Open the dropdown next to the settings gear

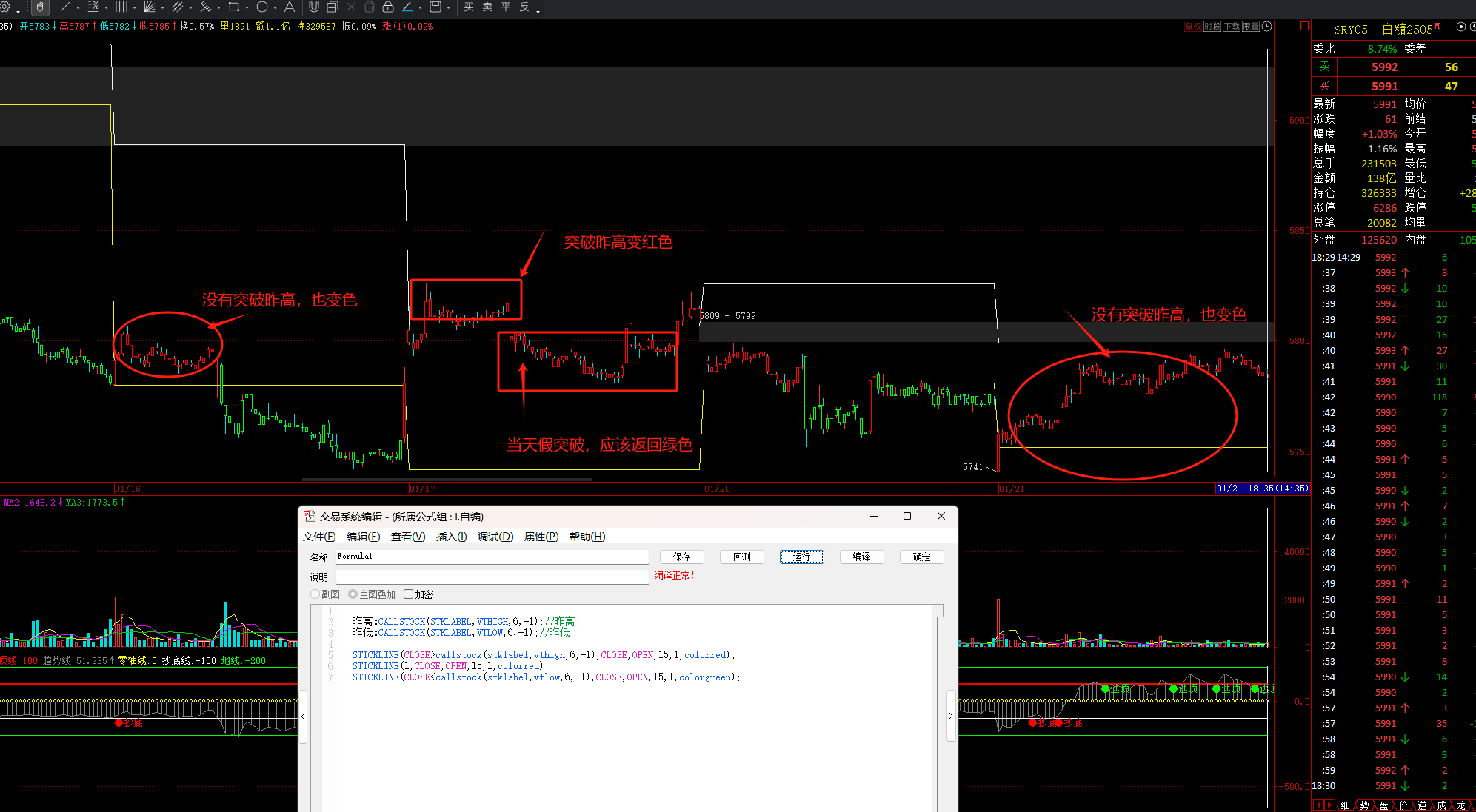pyautogui.click(x=18, y=11)
